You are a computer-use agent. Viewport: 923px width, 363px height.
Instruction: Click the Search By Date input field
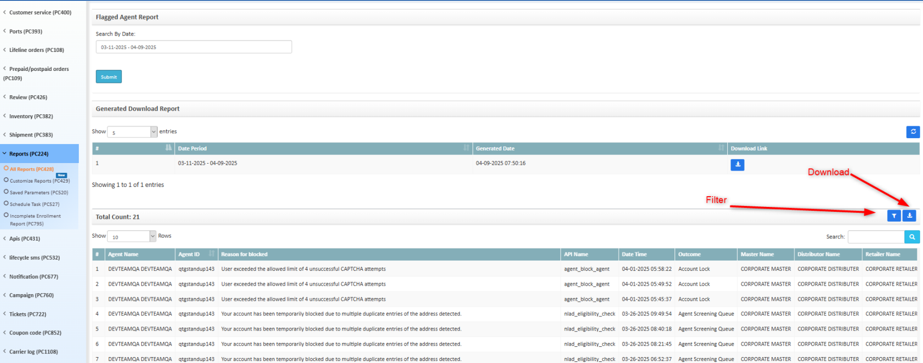[194, 46]
